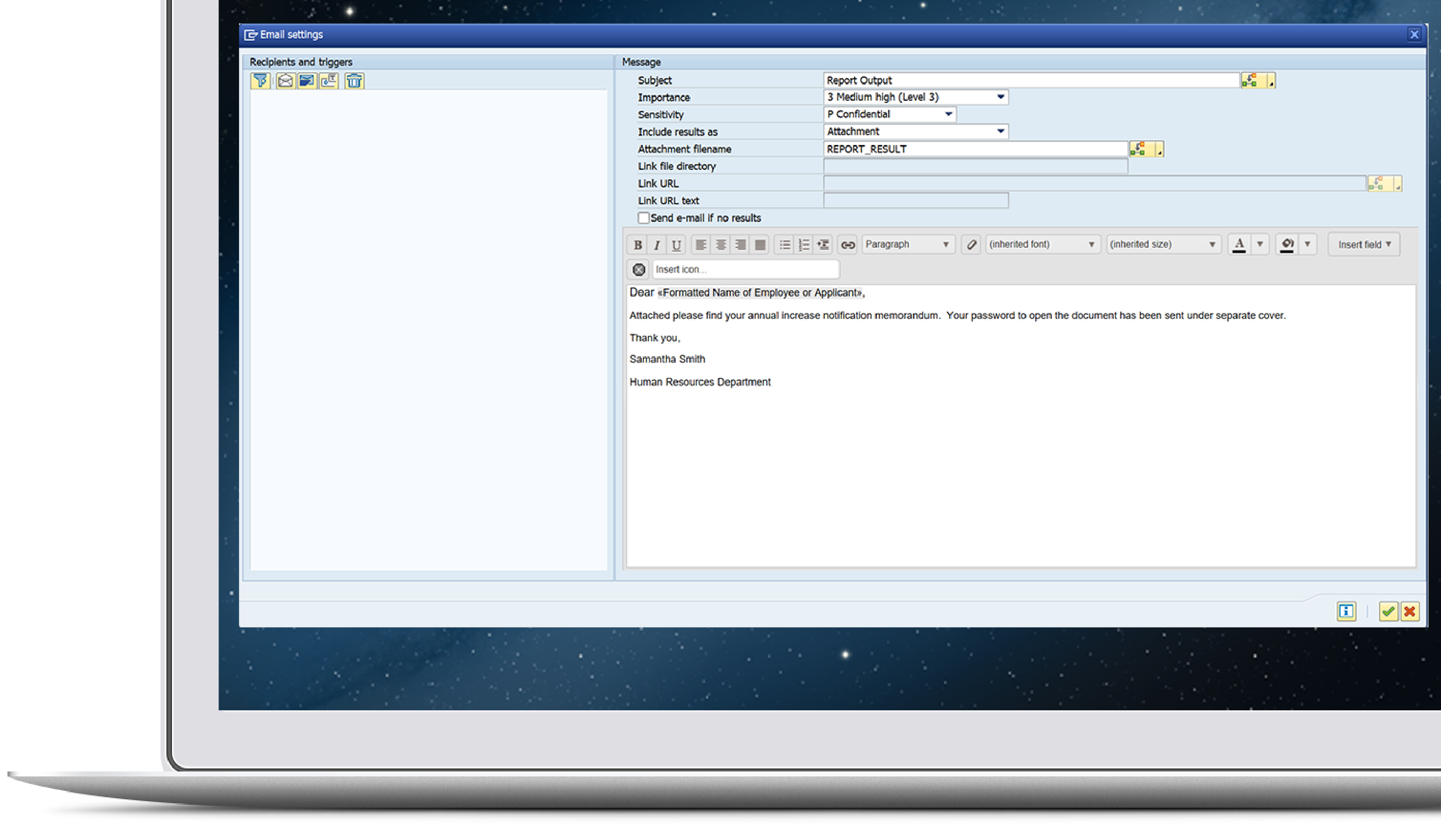Click the blue information icon at bottom
The width and height of the screenshot is (1441, 840).
point(1346,611)
